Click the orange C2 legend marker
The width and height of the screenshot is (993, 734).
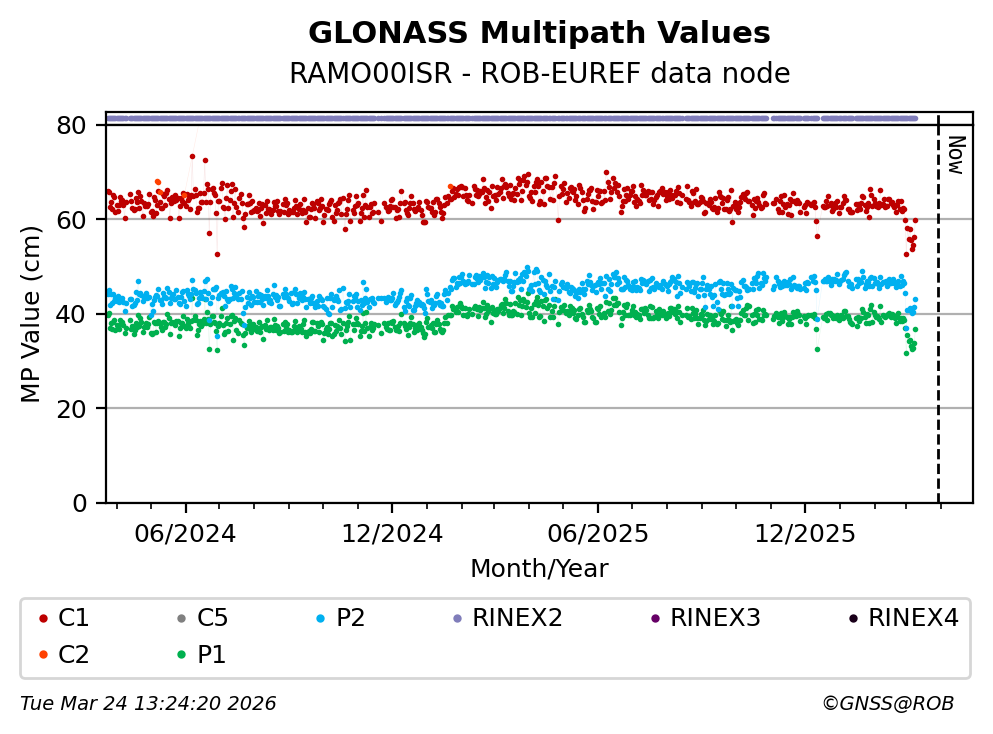(43, 655)
